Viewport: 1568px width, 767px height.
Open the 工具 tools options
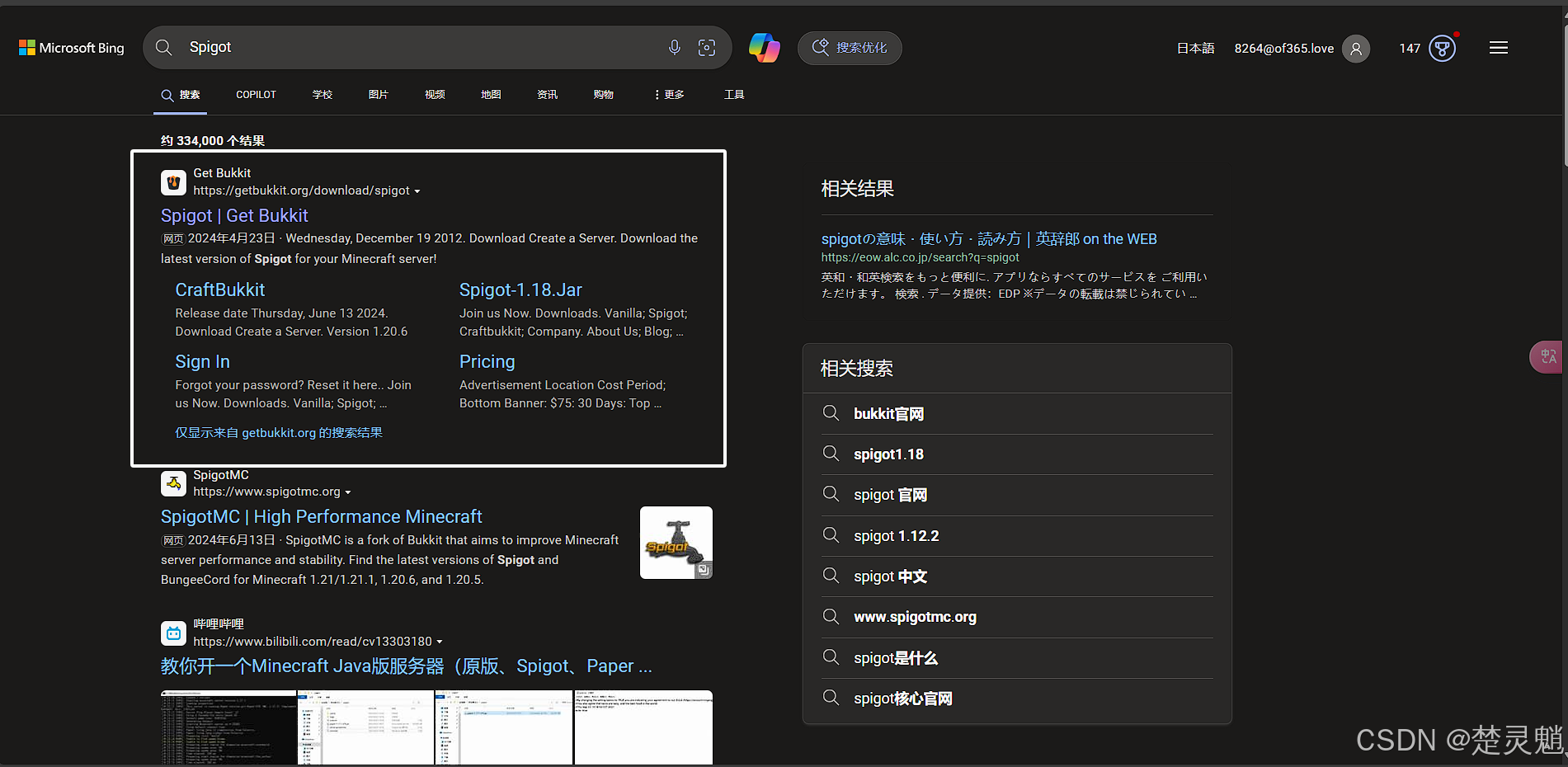[734, 95]
